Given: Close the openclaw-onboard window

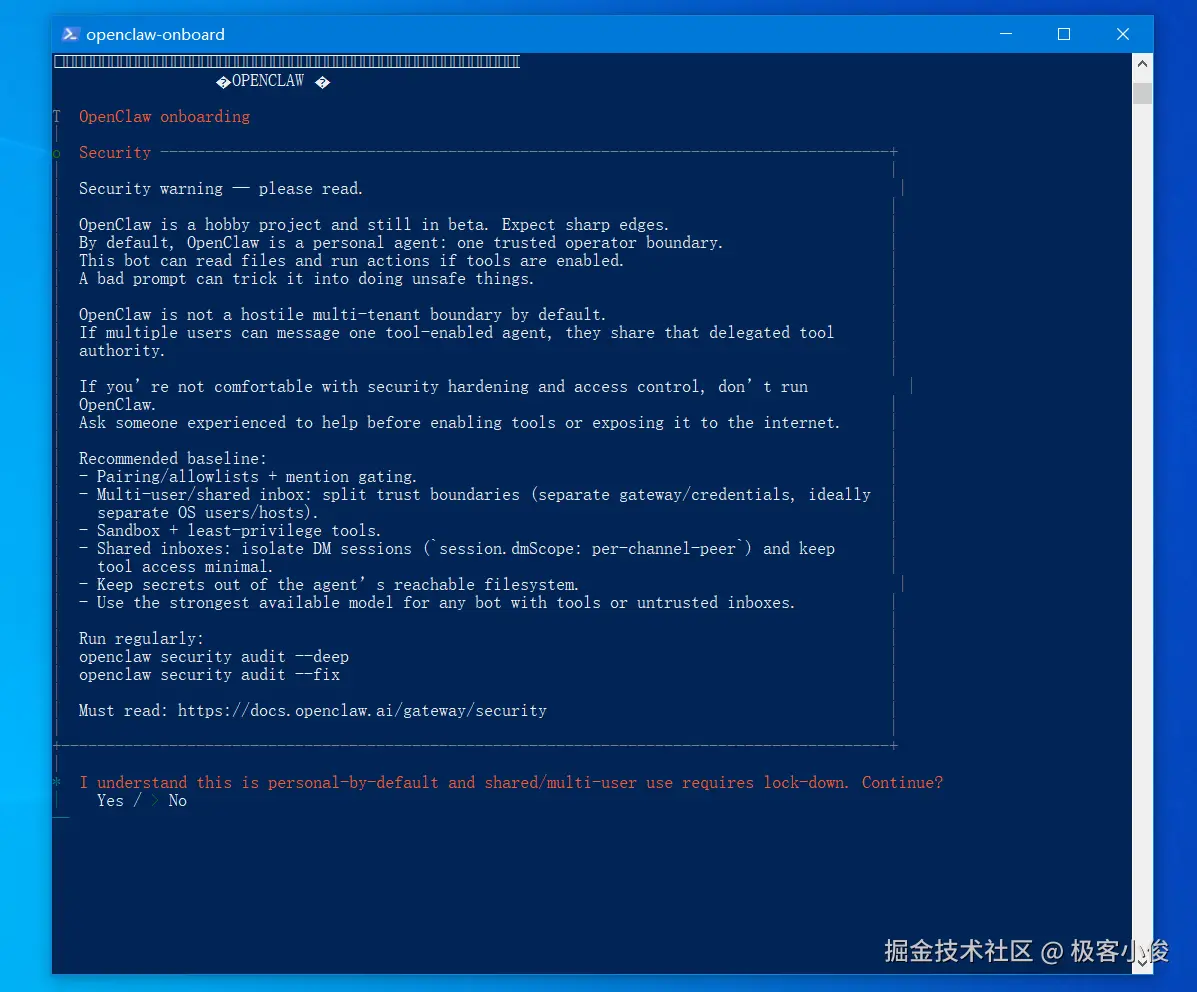Looking at the screenshot, I should [x=1123, y=34].
